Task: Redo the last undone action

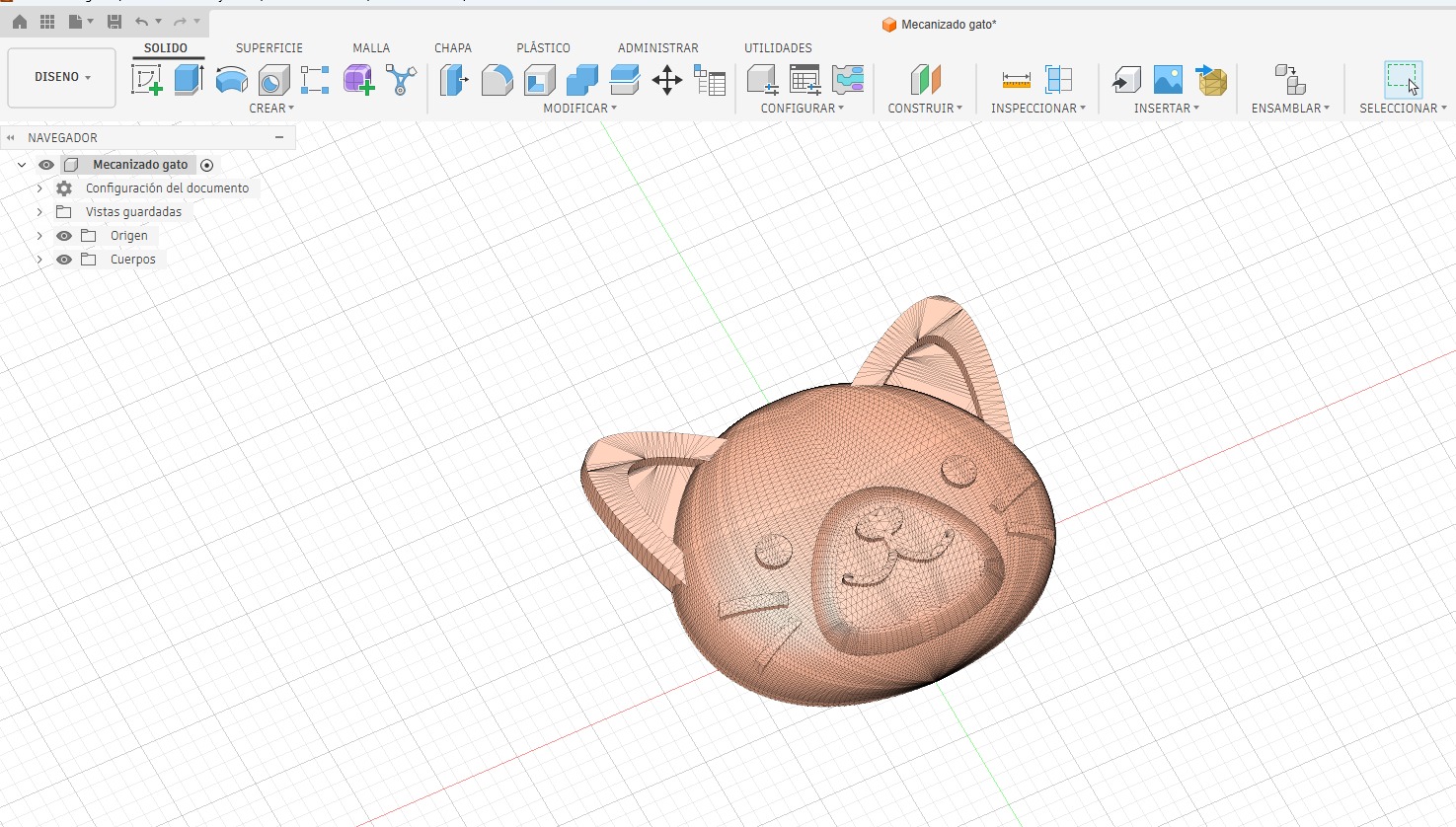Action: point(180,22)
